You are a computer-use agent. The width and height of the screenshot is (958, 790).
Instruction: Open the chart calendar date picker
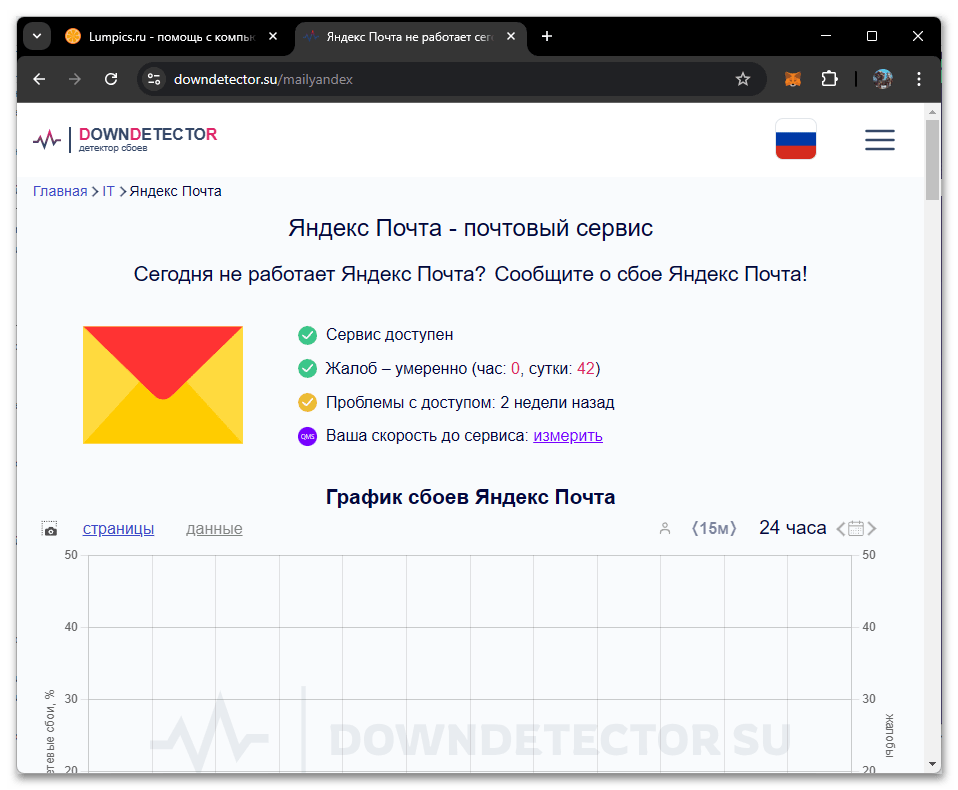click(856, 528)
